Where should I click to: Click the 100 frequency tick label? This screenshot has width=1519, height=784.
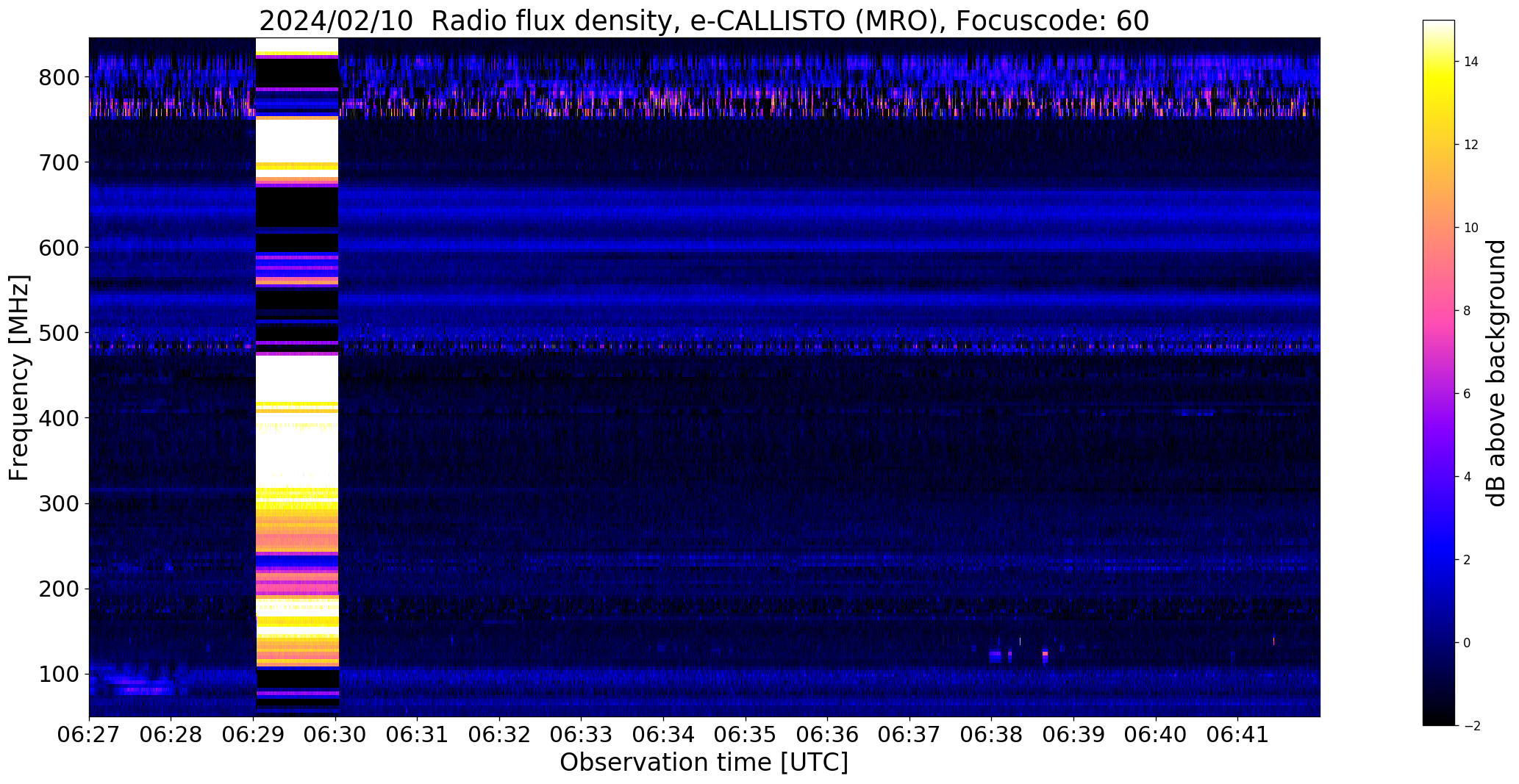[x=60, y=674]
